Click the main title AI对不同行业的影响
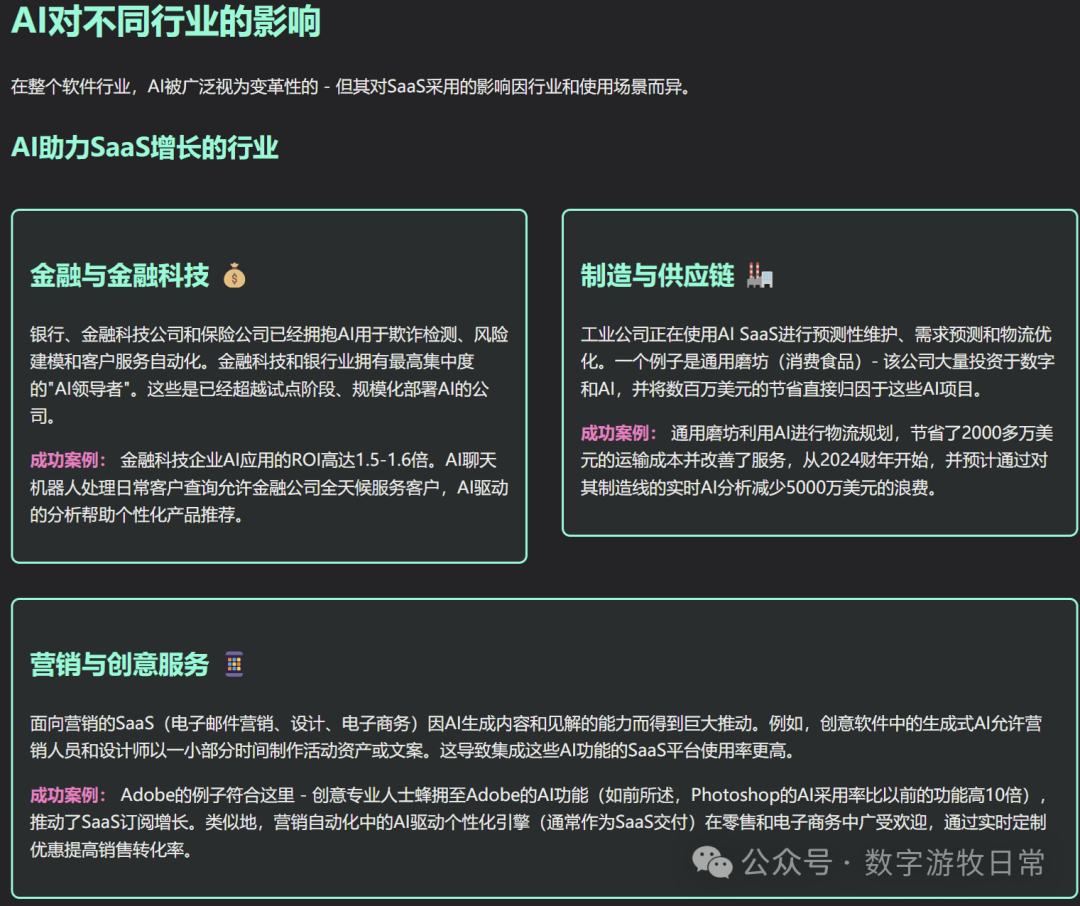The width and height of the screenshot is (1080, 906). tap(166, 21)
